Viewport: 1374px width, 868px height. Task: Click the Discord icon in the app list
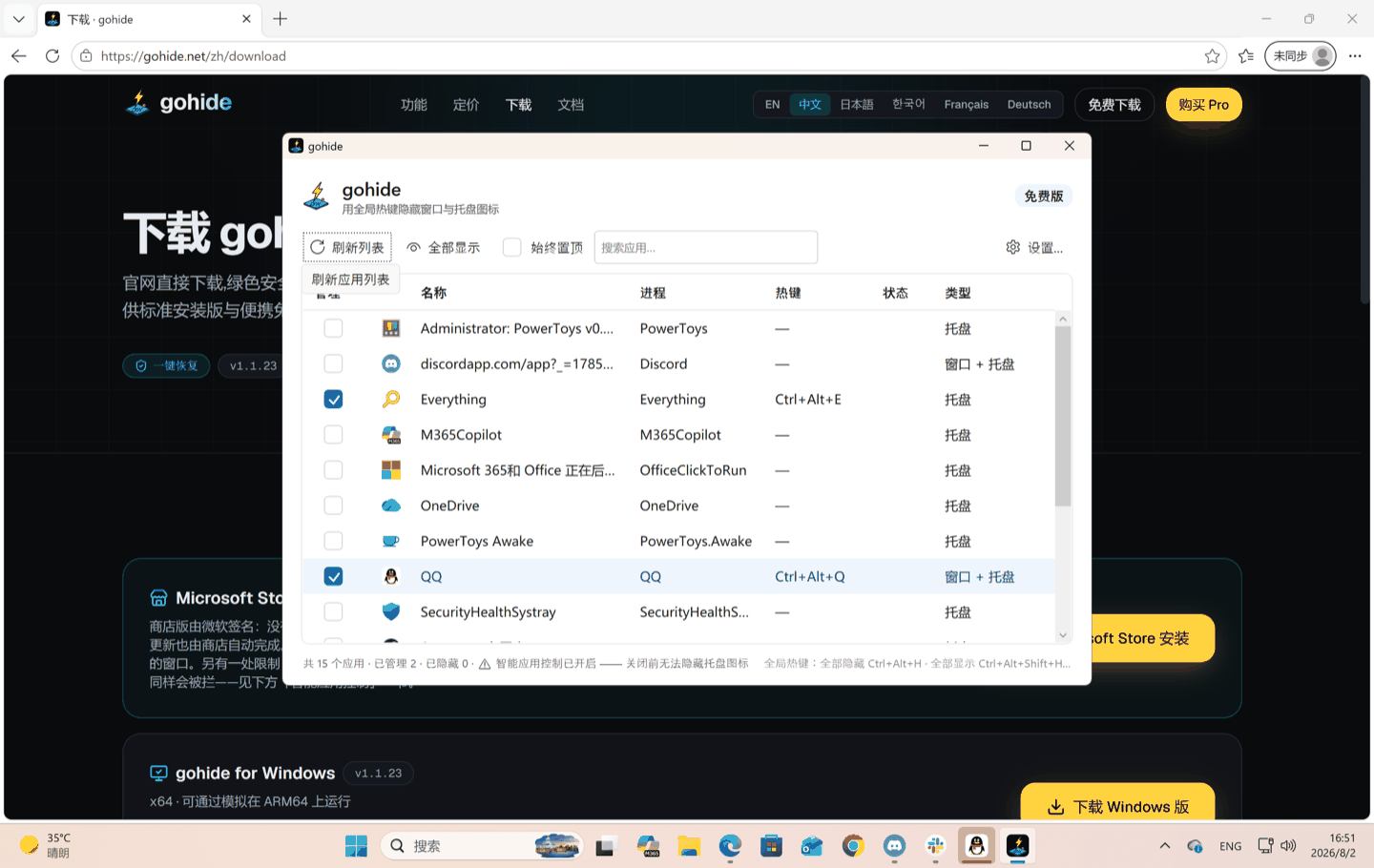[390, 363]
